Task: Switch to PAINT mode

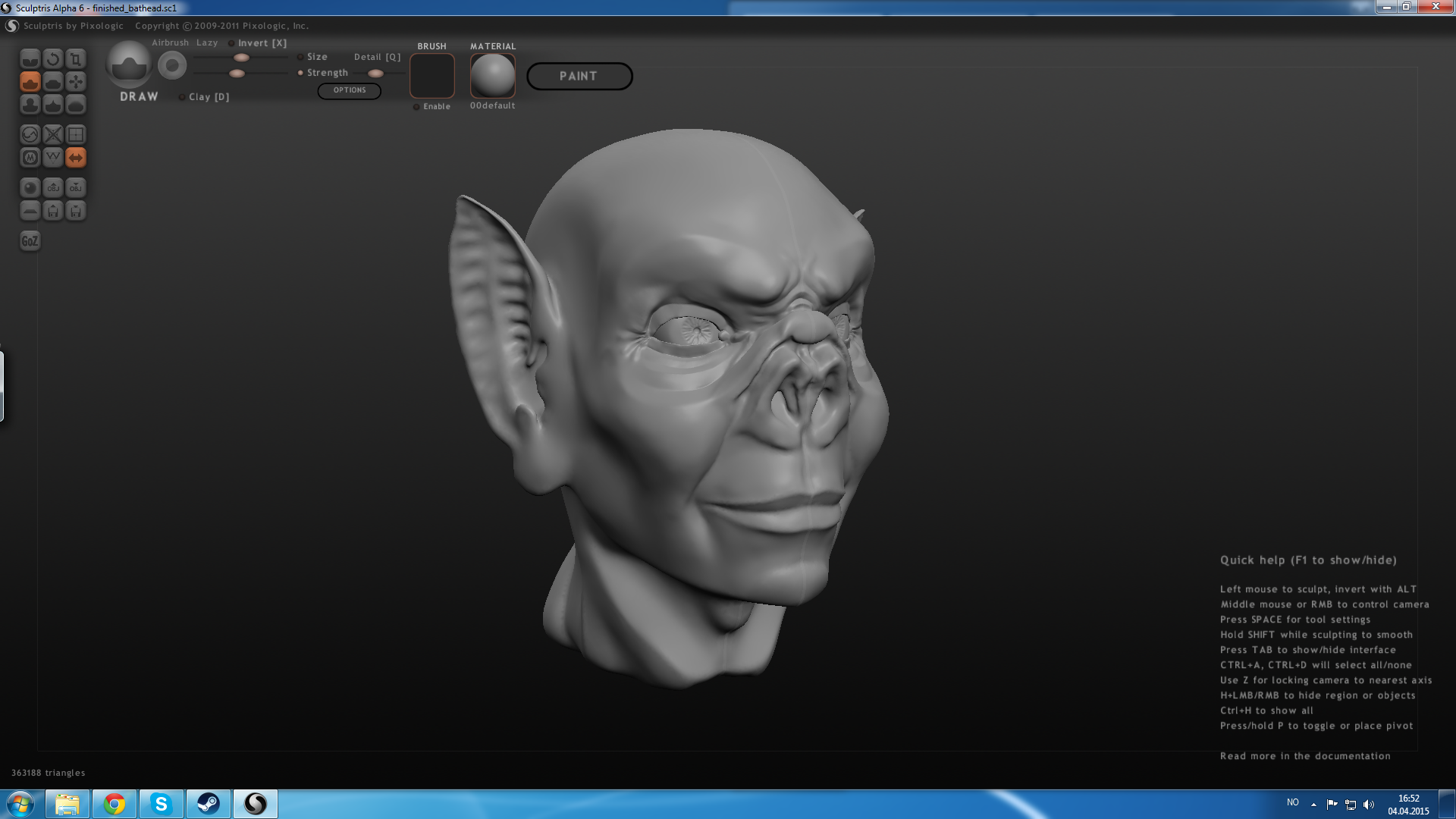Action: pyautogui.click(x=579, y=76)
